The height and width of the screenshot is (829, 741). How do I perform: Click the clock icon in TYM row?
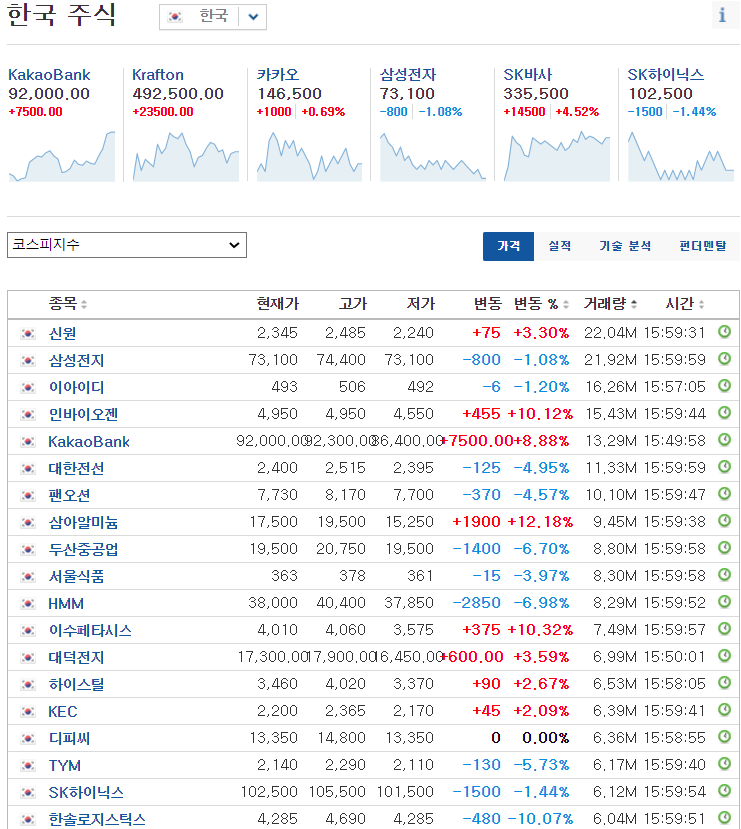pyautogui.click(x=724, y=763)
